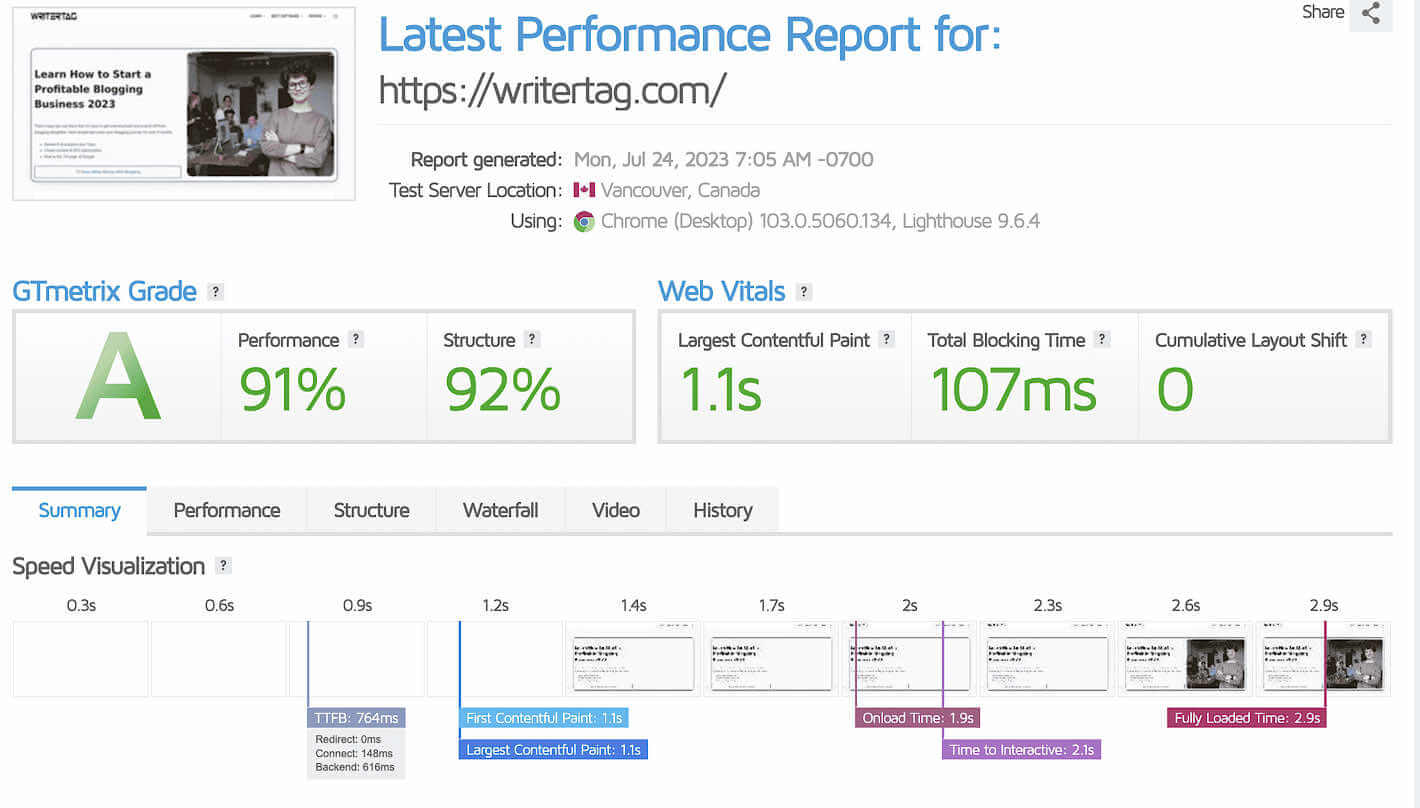Open the writertag site screenshot thumbnail

click(184, 104)
